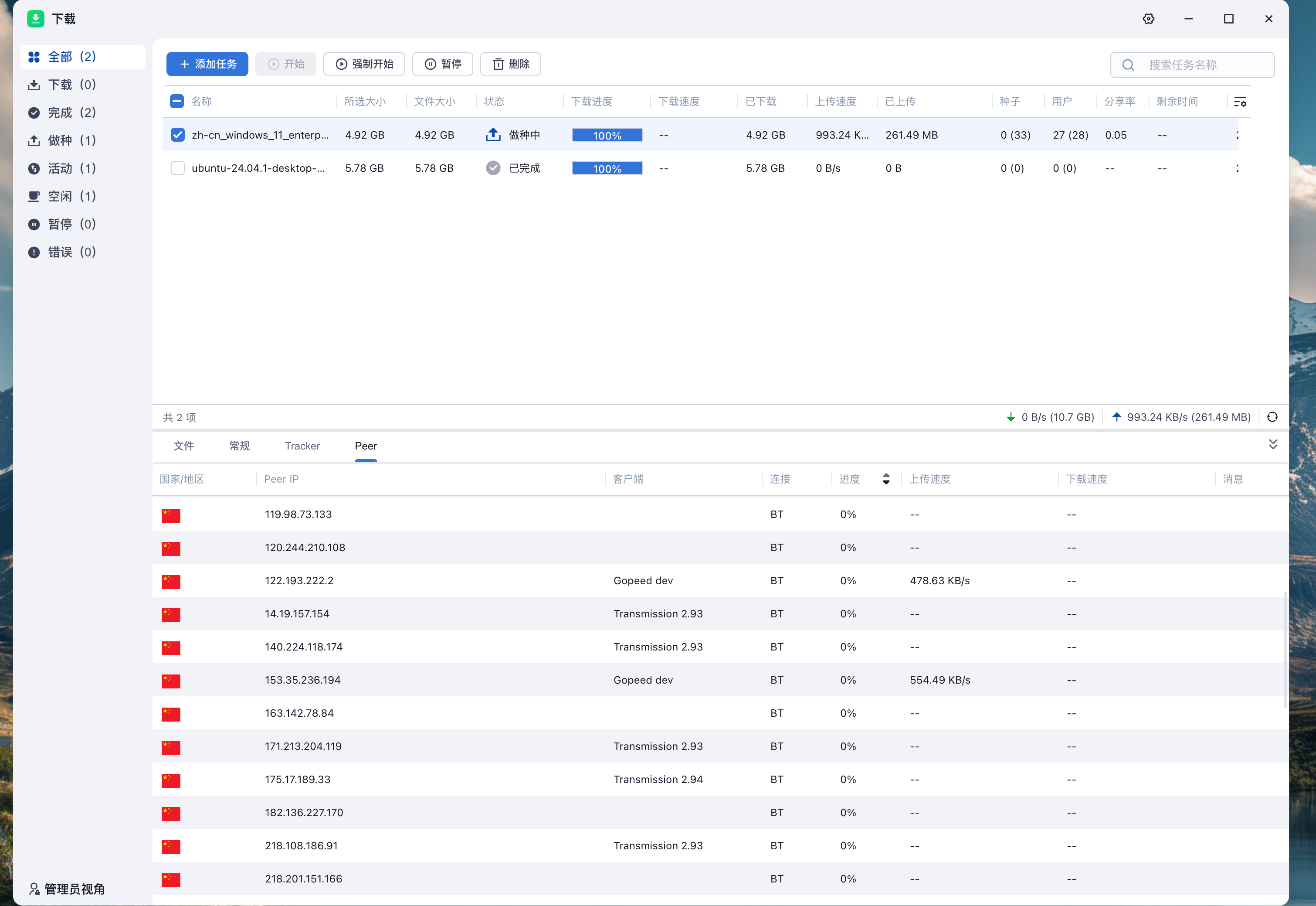Image resolution: width=1316 pixels, height=906 pixels.
Task: Click the 删除 button
Action: pyautogui.click(x=511, y=64)
